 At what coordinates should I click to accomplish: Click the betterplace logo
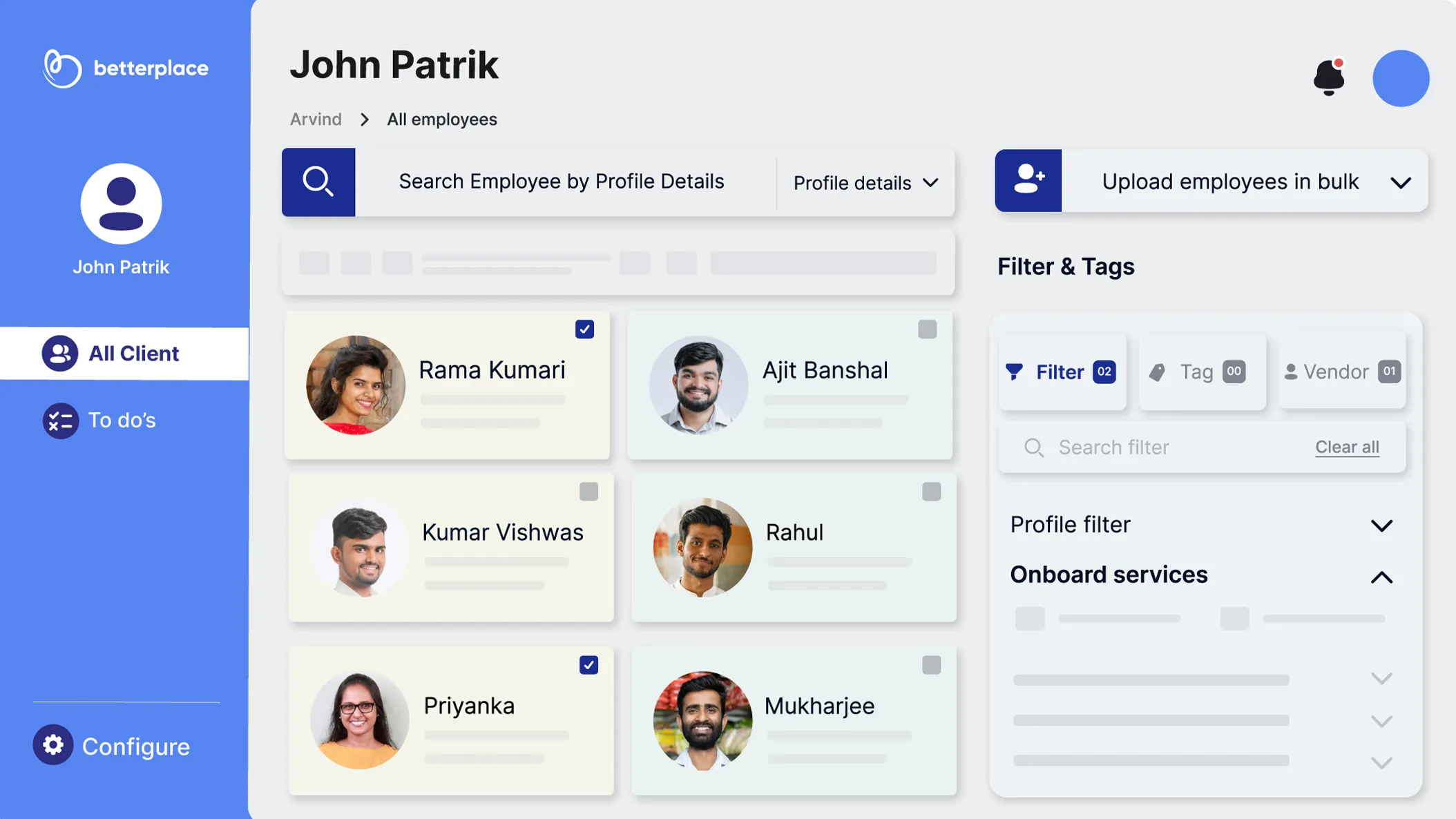click(125, 68)
